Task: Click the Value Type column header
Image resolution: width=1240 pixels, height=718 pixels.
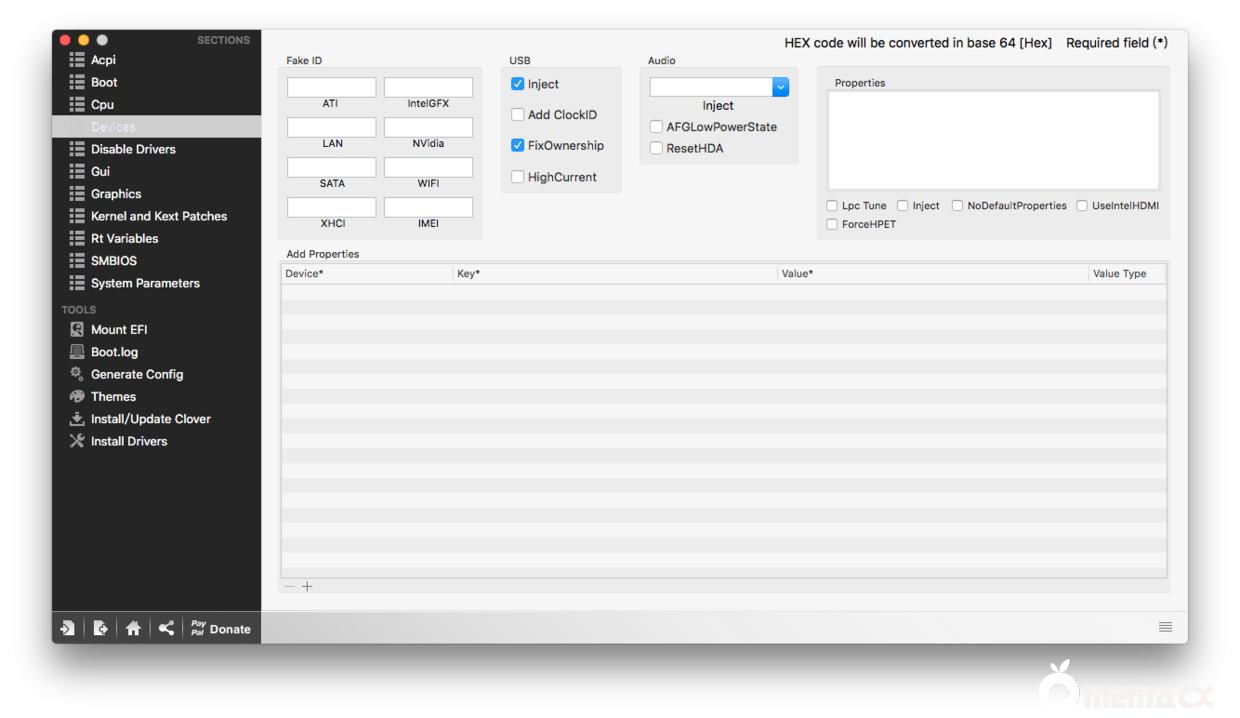Action: point(1119,274)
